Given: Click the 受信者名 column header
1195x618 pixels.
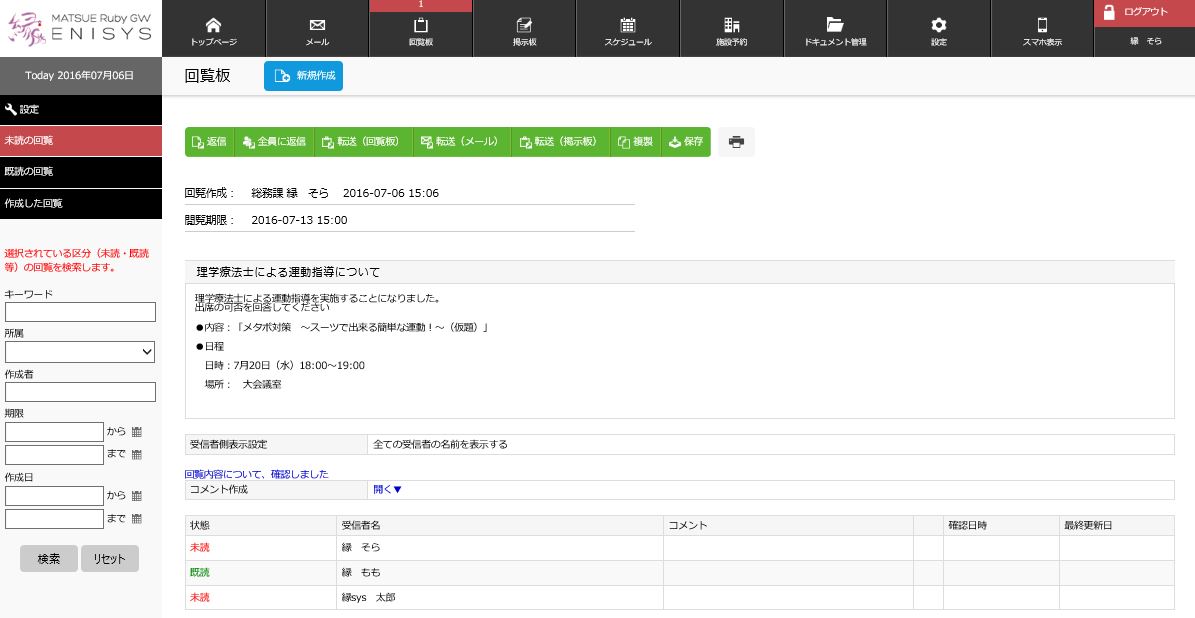Looking at the screenshot, I should (x=500, y=526).
